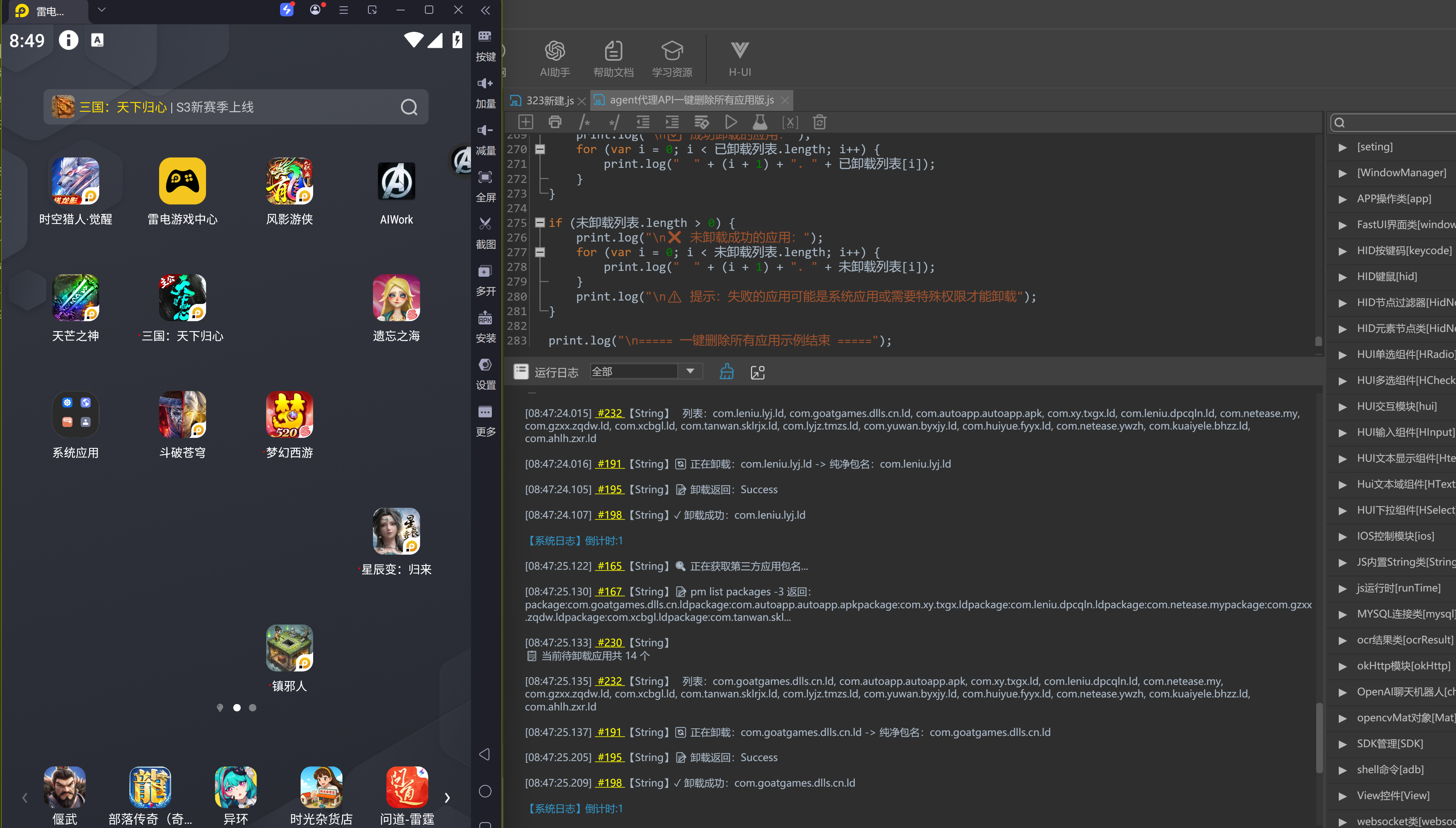1456x828 pixels.
Task: Open the 帮助文档 help docs icon
Action: click(613, 59)
